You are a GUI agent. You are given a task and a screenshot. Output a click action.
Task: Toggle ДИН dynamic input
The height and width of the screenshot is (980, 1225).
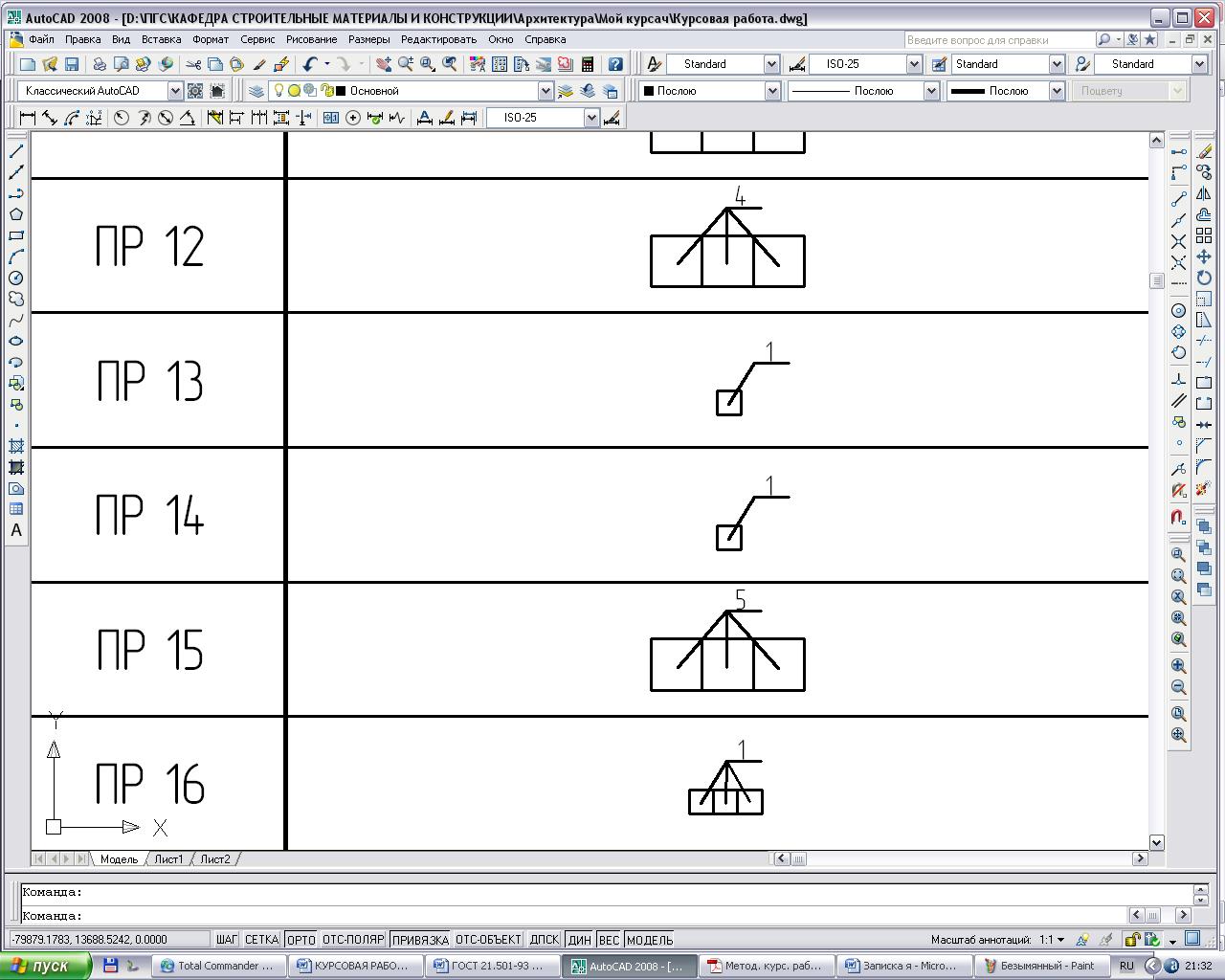tap(579, 940)
